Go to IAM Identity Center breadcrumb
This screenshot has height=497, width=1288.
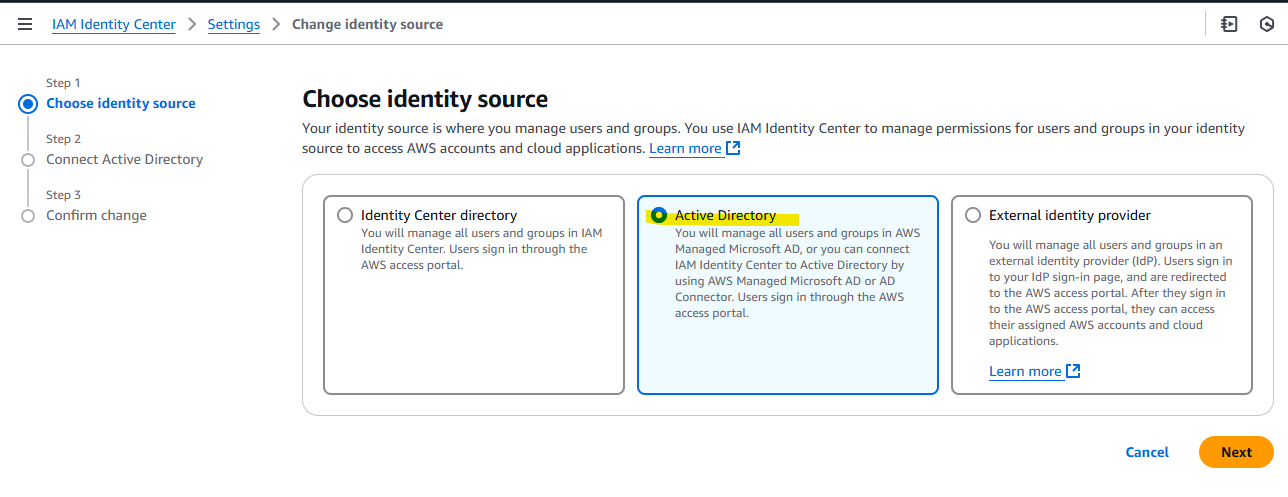pos(114,24)
